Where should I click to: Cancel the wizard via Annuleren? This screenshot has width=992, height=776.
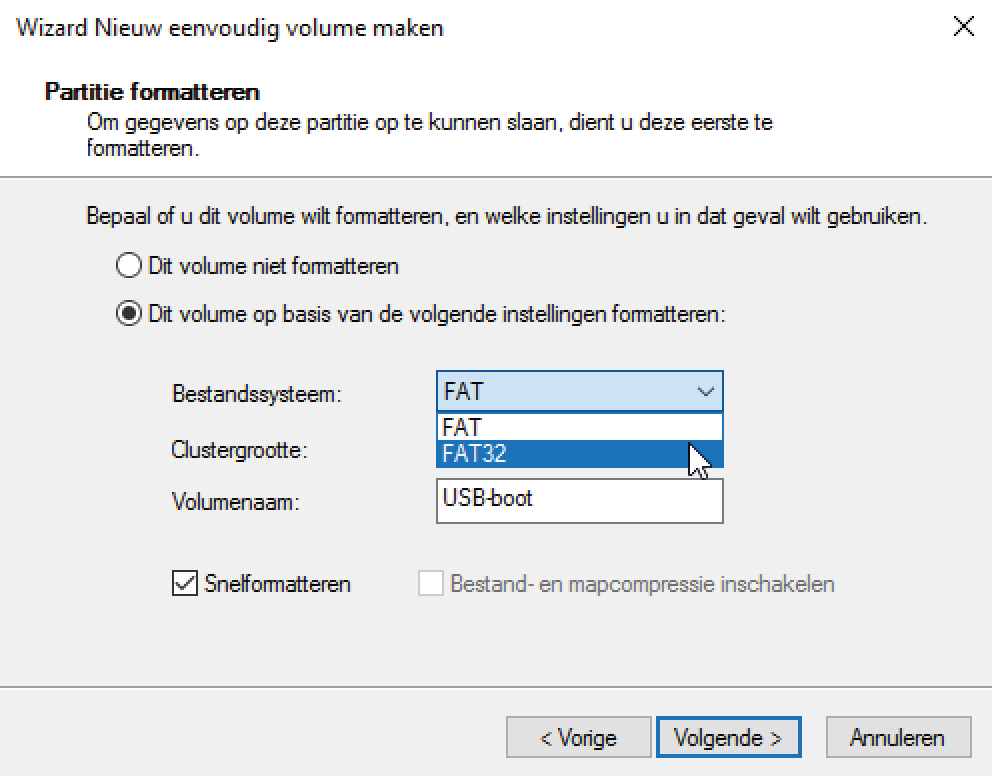click(898, 736)
